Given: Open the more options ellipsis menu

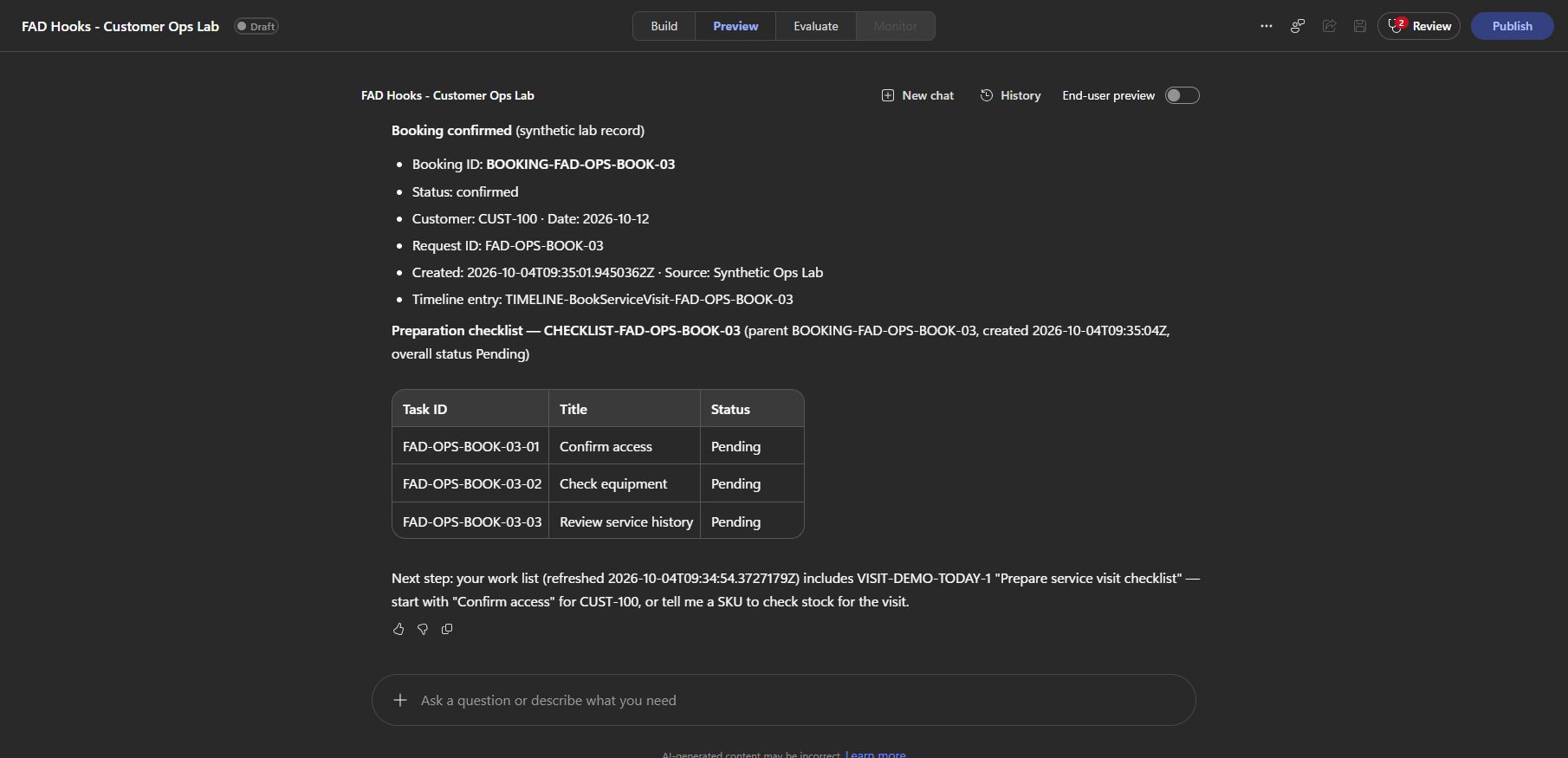Looking at the screenshot, I should [1266, 26].
